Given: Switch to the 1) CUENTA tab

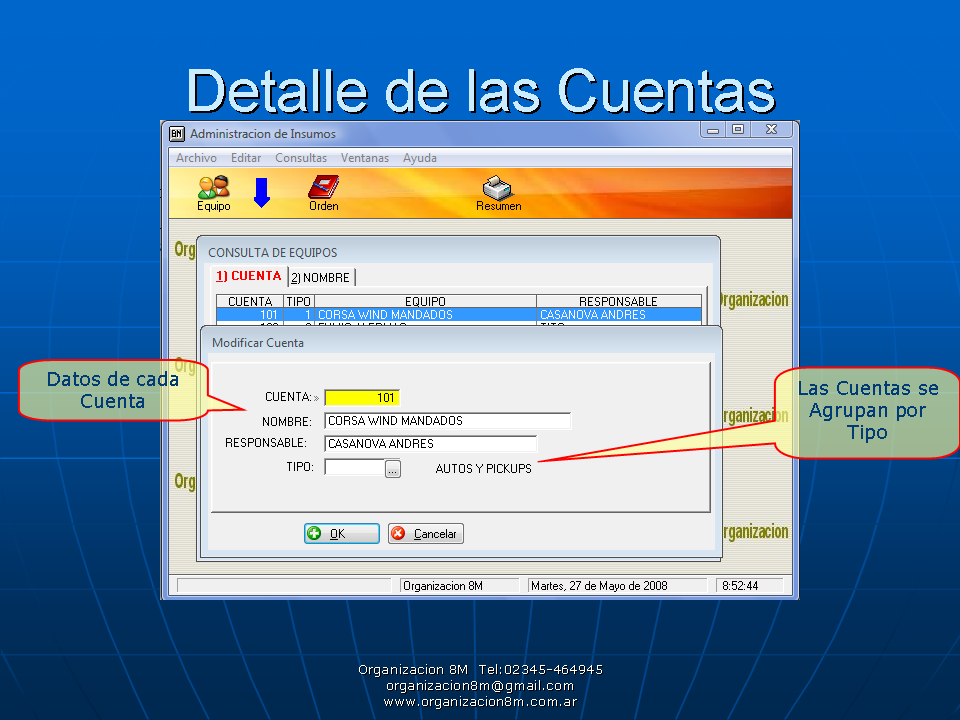Looking at the screenshot, I should pyautogui.click(x=248, y=277).
